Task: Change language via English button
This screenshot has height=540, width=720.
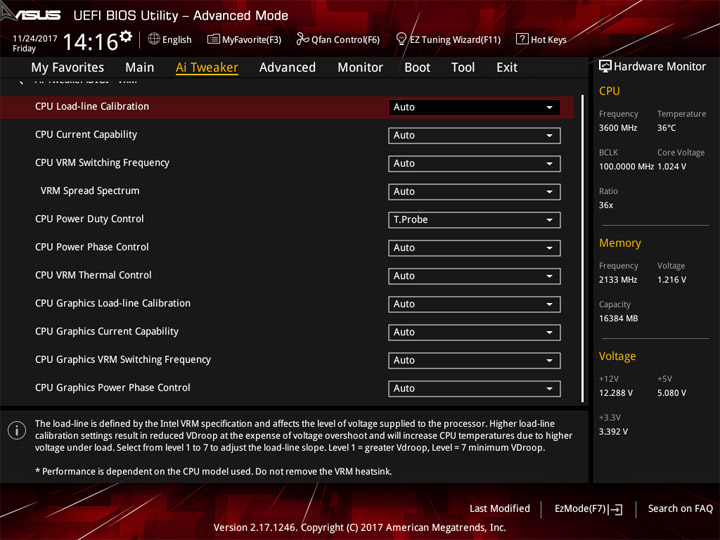Action: pyautogui.click(x=170, y=39)
